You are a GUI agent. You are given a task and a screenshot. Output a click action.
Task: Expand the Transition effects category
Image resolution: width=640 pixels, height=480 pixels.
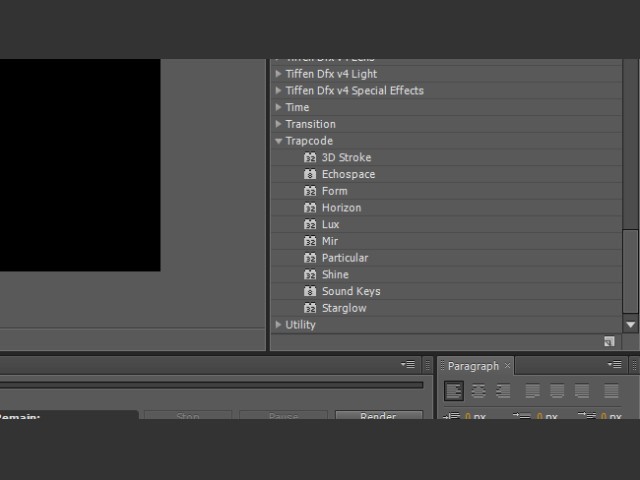[x=278, y=124]
